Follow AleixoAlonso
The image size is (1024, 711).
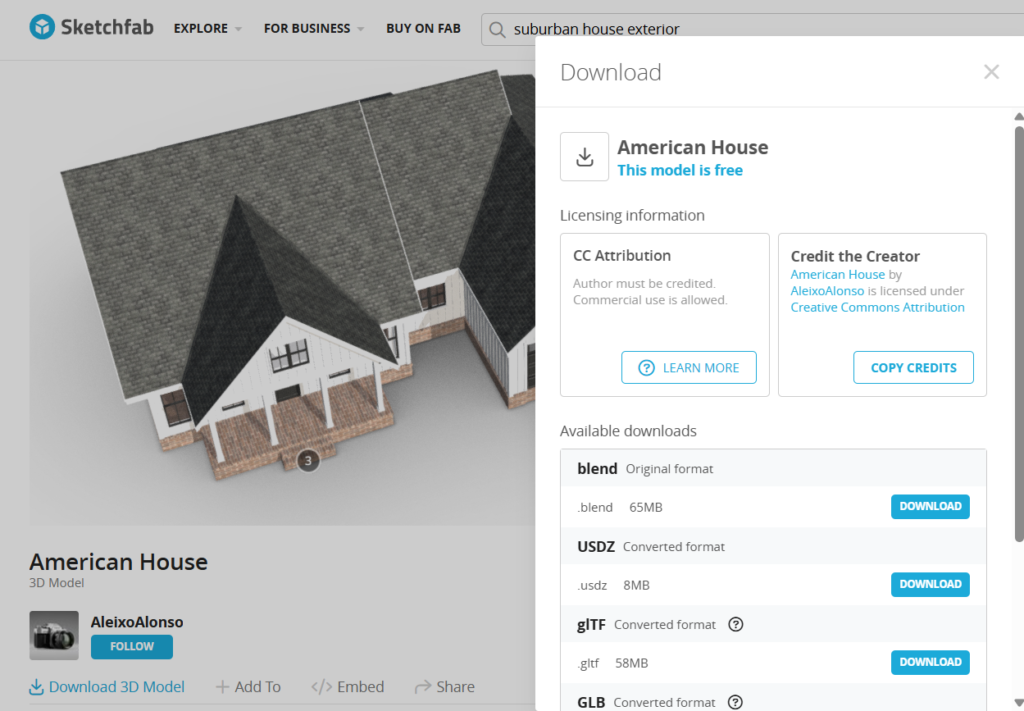(x=132, y=646)
